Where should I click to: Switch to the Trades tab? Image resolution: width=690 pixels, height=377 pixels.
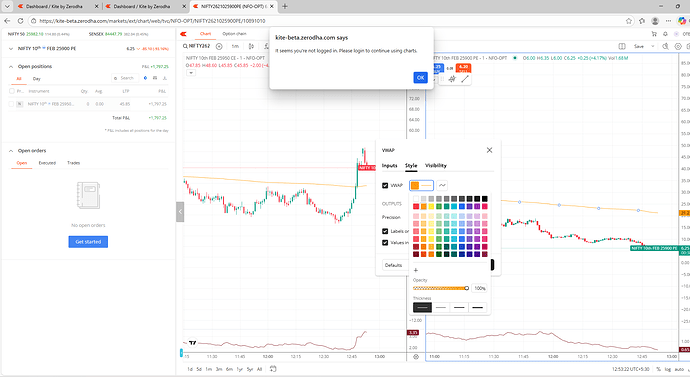[73, 163]
